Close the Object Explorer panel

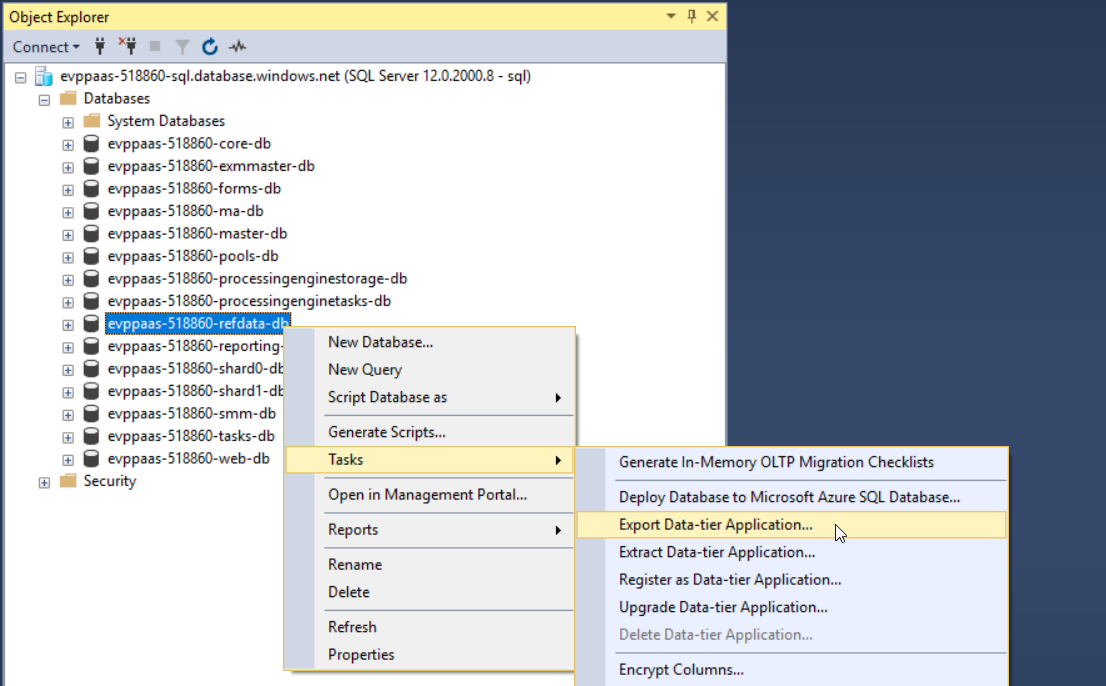[x=712, y=16]
